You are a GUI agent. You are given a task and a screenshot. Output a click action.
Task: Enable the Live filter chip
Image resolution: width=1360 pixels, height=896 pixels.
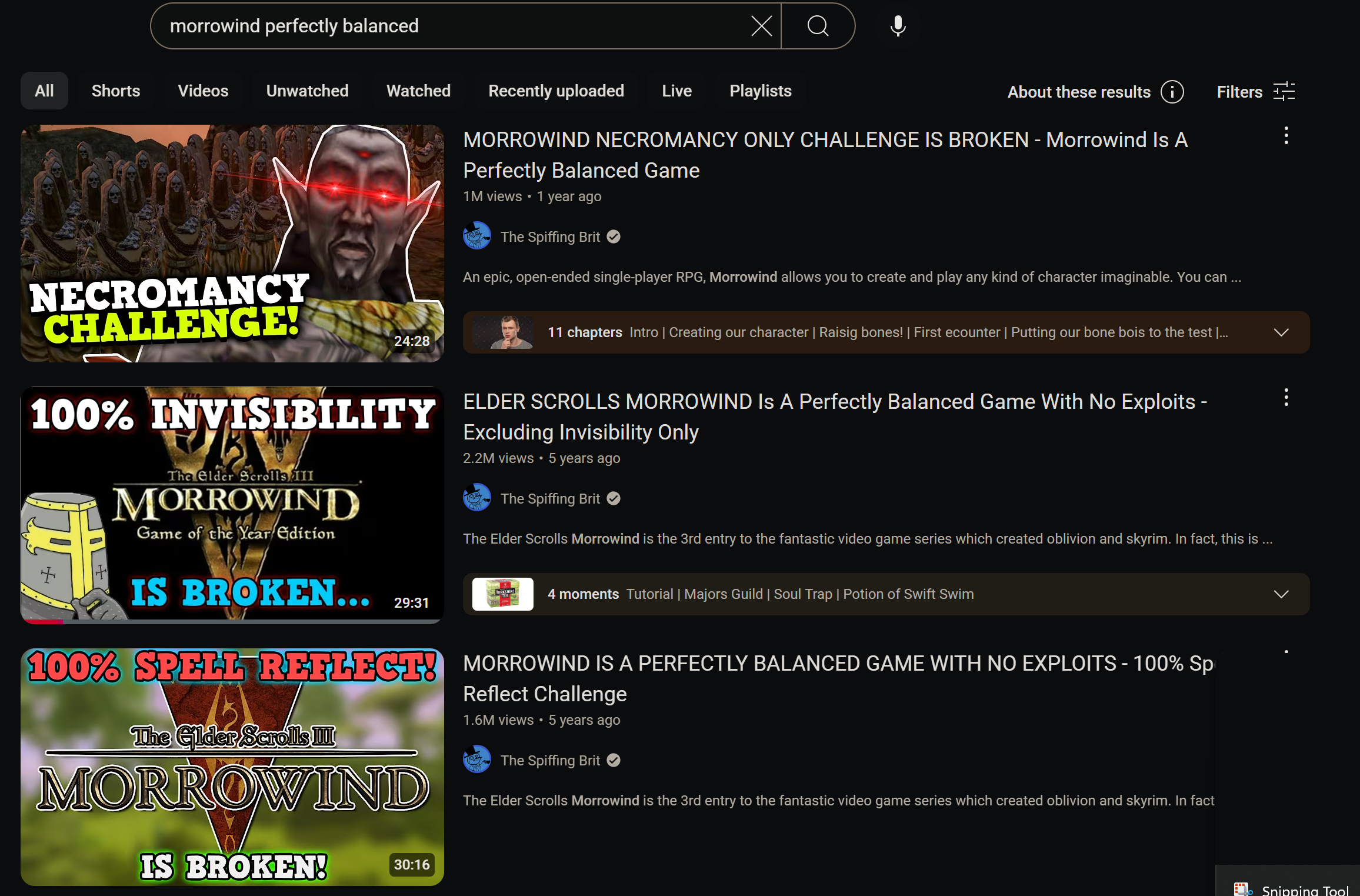pos(676,91)
